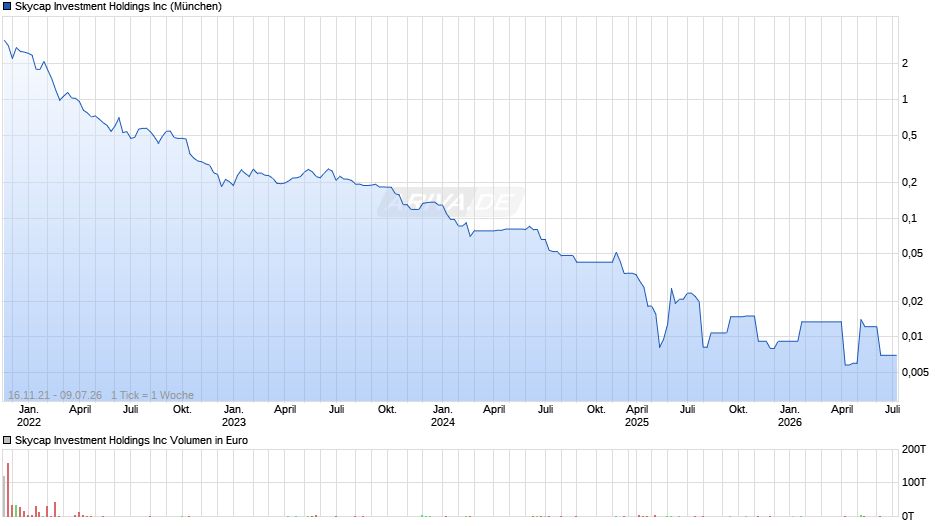Click the price axis value '0,2'

[x=909, y=182]
